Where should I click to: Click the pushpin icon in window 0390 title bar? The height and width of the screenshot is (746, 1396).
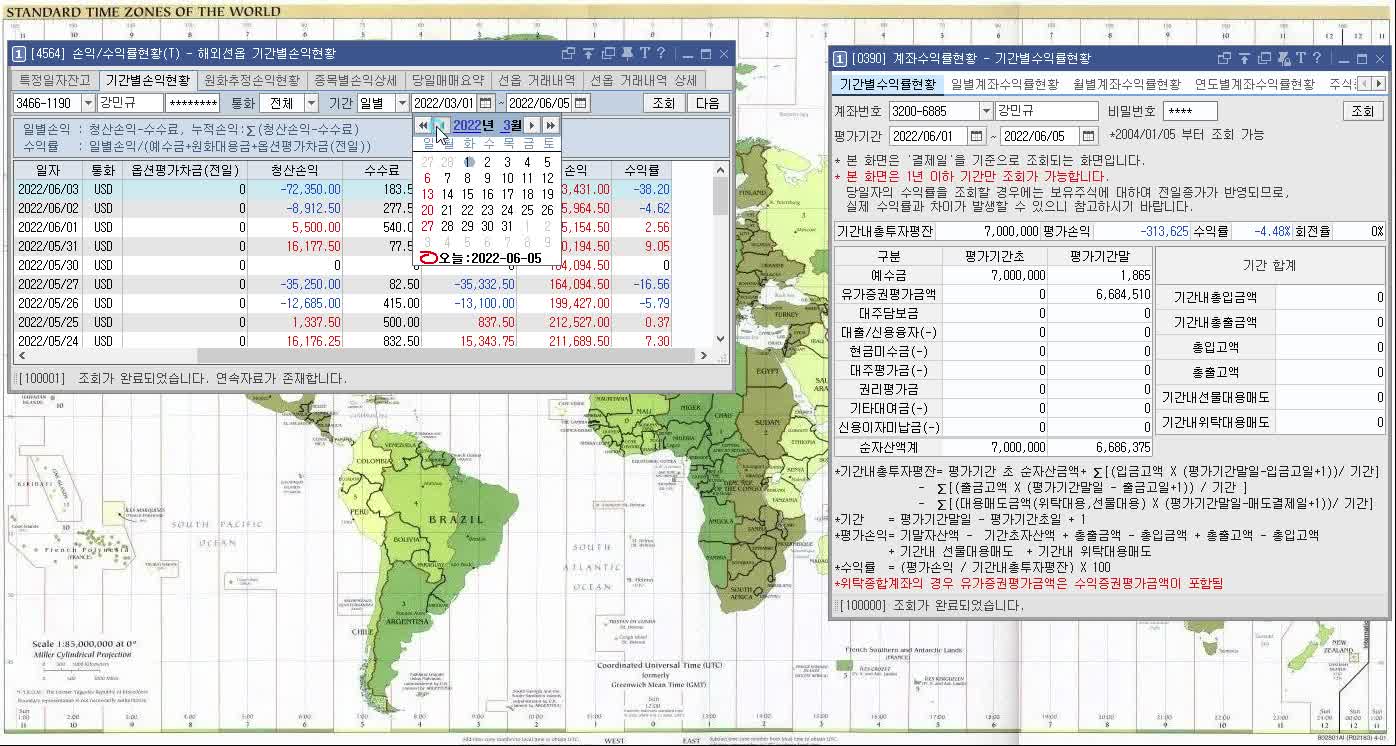click(x=1282, y=59)
